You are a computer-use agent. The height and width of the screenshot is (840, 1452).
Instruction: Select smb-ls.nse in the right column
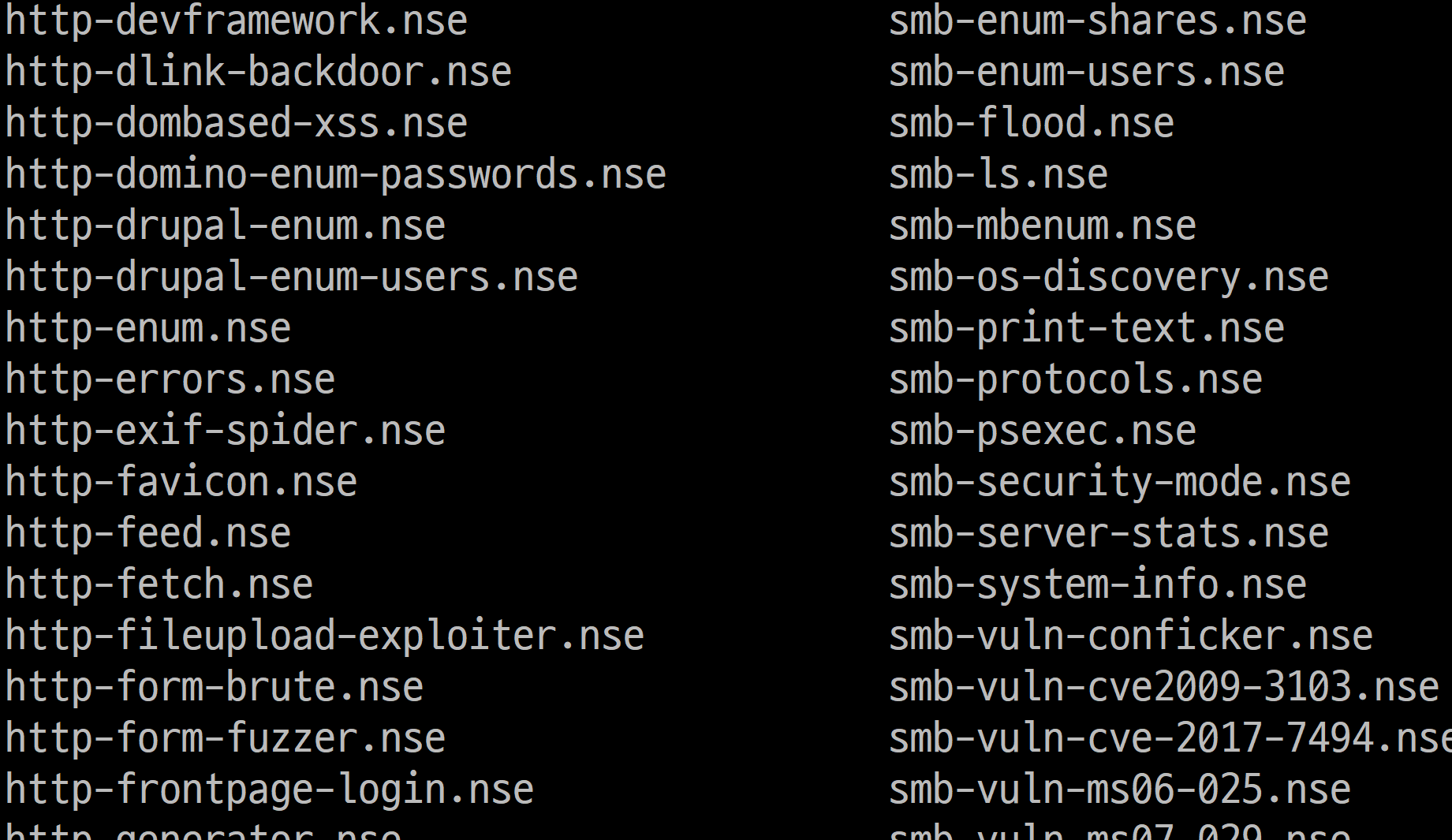pyautogui.click(x=998, y=174)
